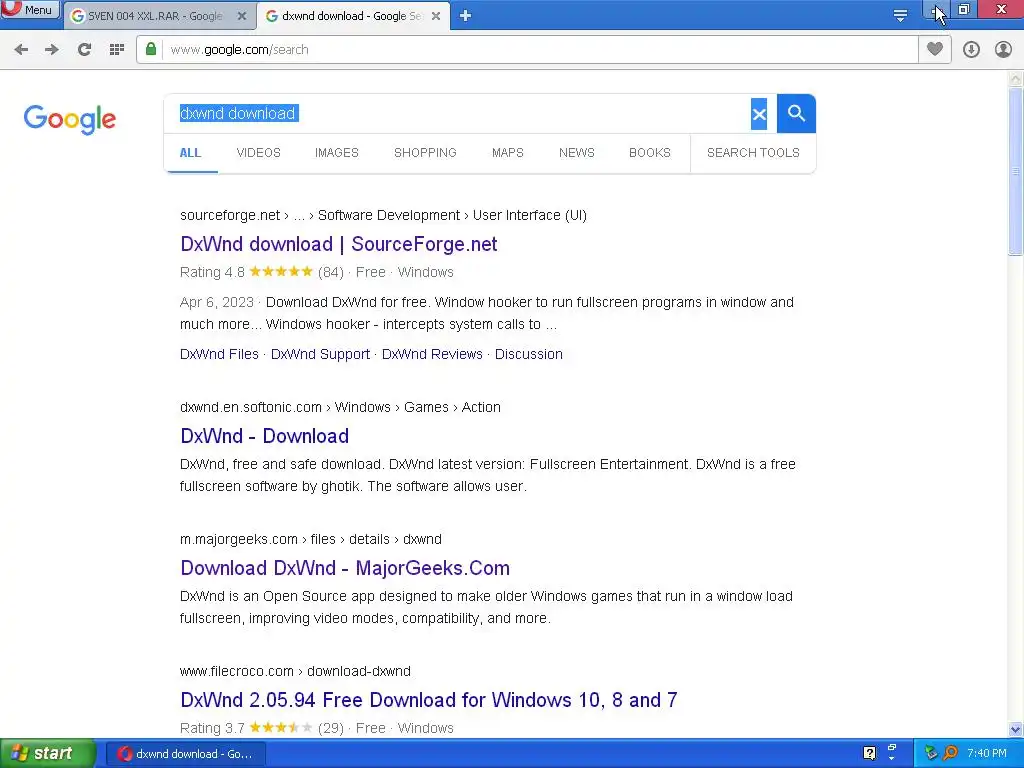Image resolution: width=1024 pixels, height=768 pixels.
Task: Close the SVEN 004 XXL.RAR tab
Action: point(242,16)
